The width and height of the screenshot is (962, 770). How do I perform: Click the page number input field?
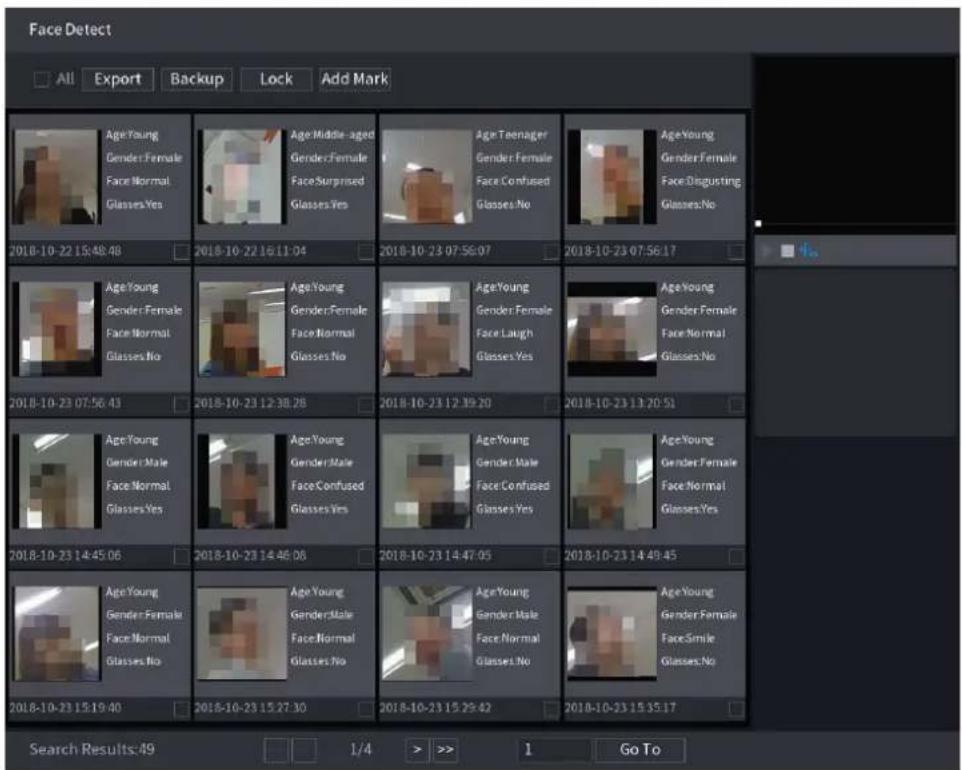point(554,749)
